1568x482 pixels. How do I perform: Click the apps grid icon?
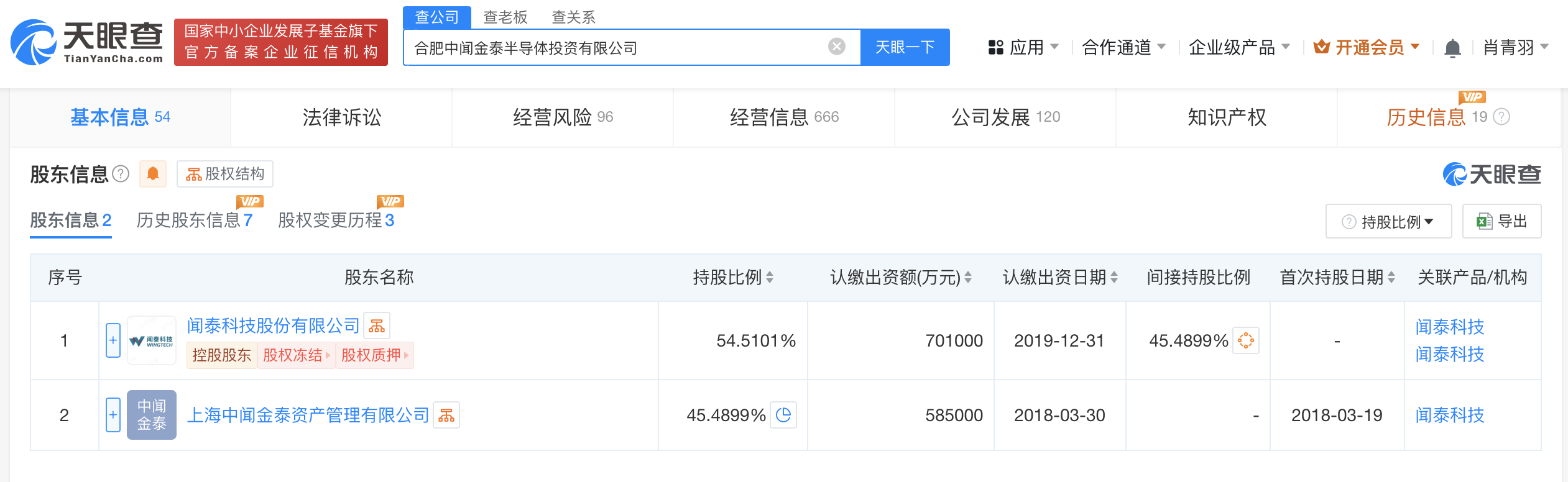click(x=996, y=47)
